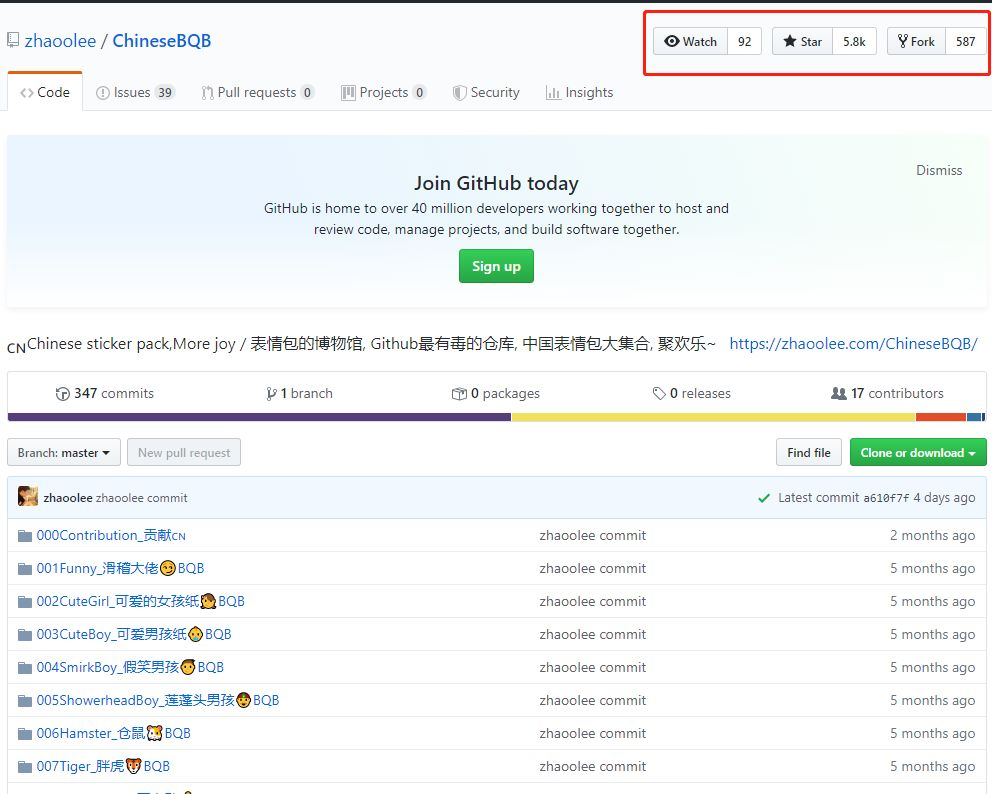The width and height of the screenshot is (992, 794).
Task: Click the folder icon of 001Funny row
Action: (x=25, y=569)
